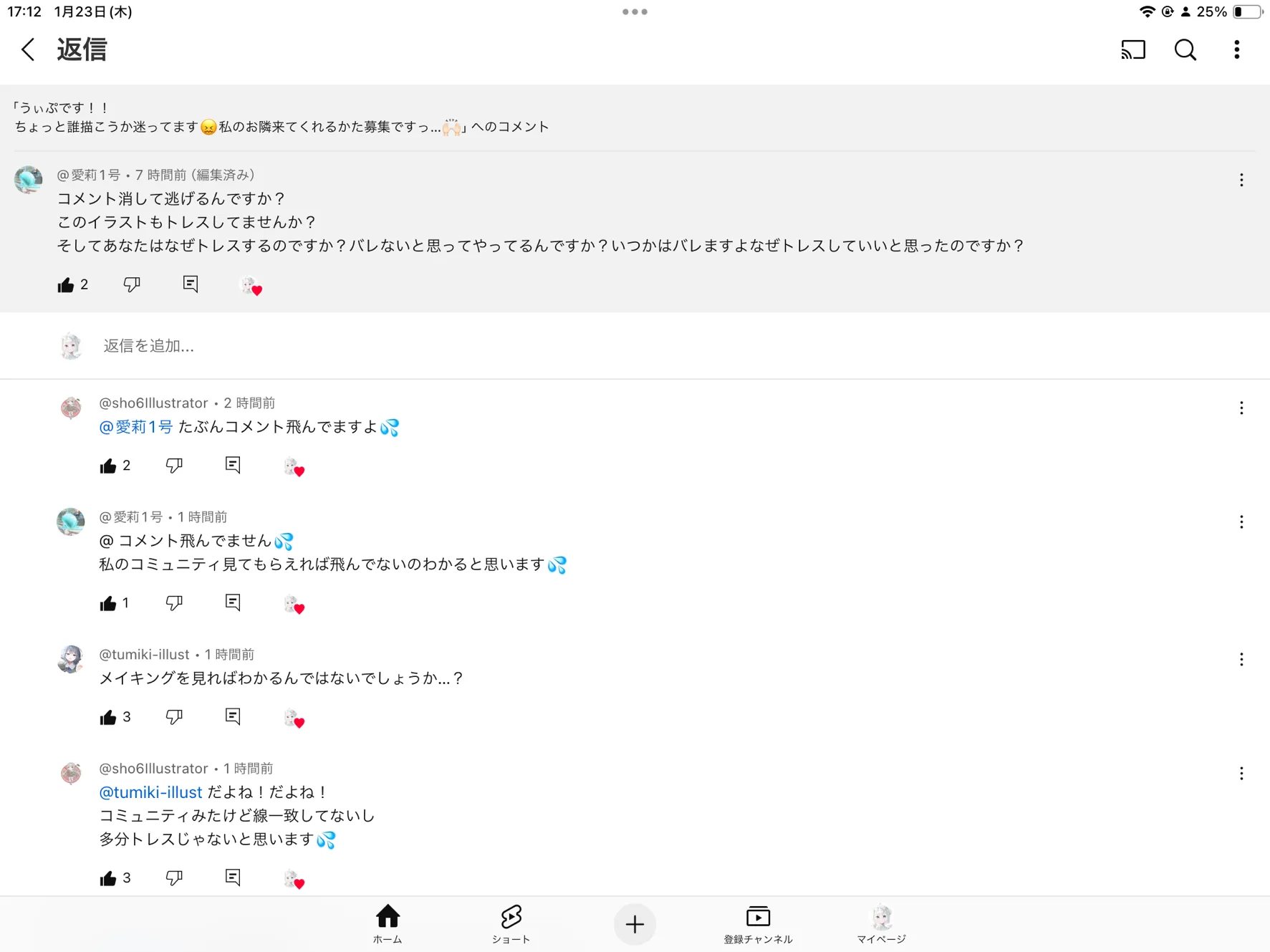
Task: Reply icon on tumiki-illust's comment
Action: coord(233,716)
